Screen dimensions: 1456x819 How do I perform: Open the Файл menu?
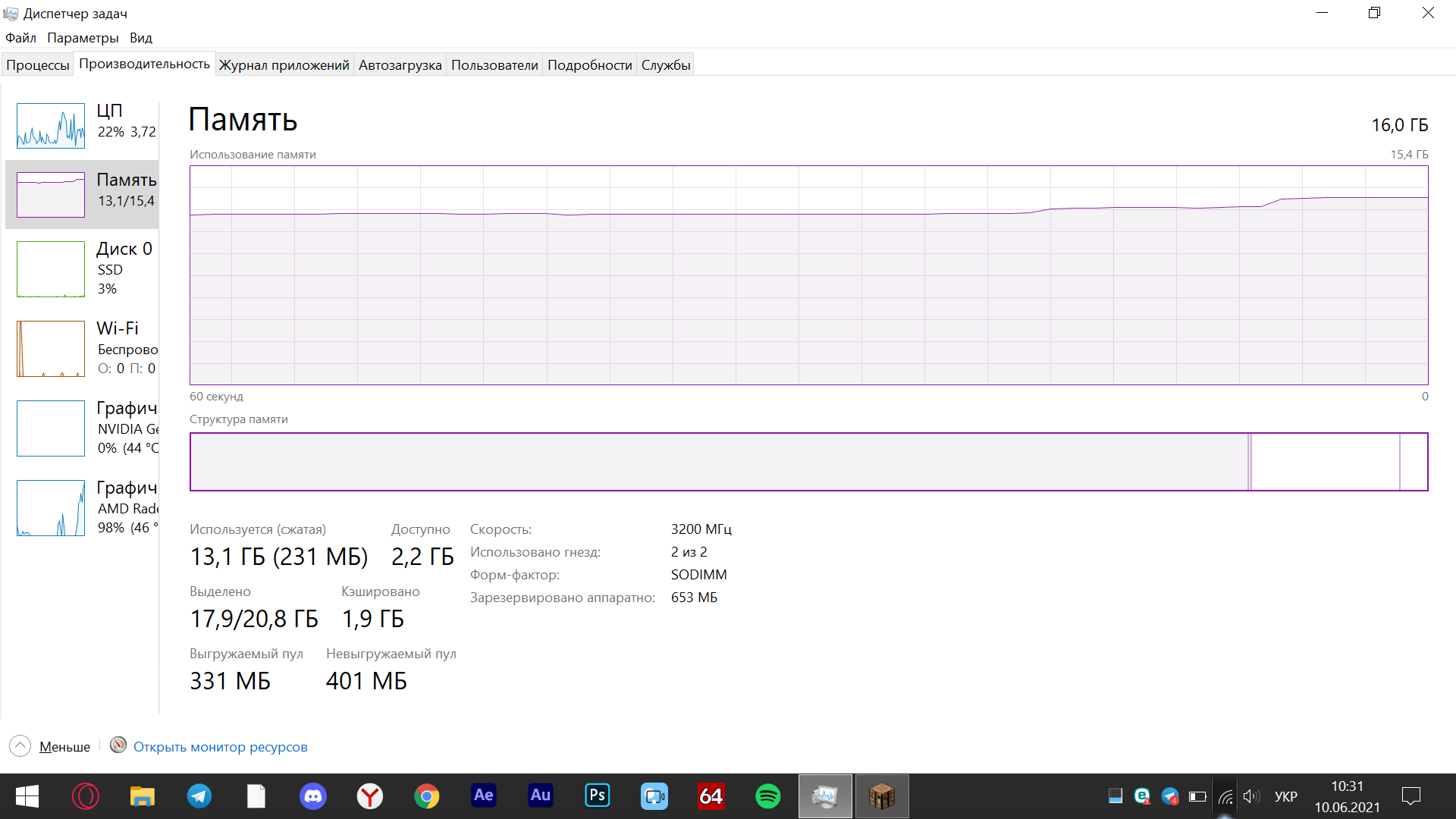(20, 38)
